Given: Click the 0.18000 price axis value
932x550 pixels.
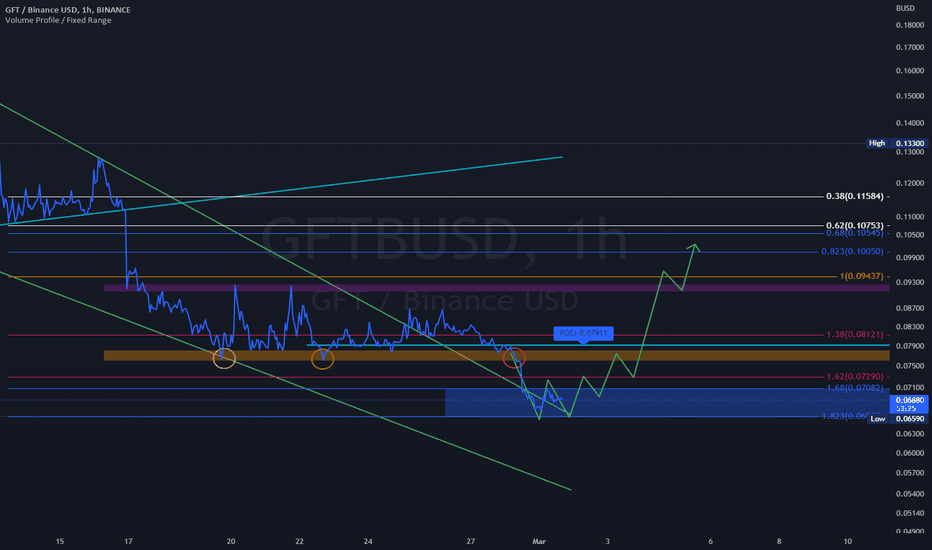Looking at the screenshot, I should tap(909, 25).
